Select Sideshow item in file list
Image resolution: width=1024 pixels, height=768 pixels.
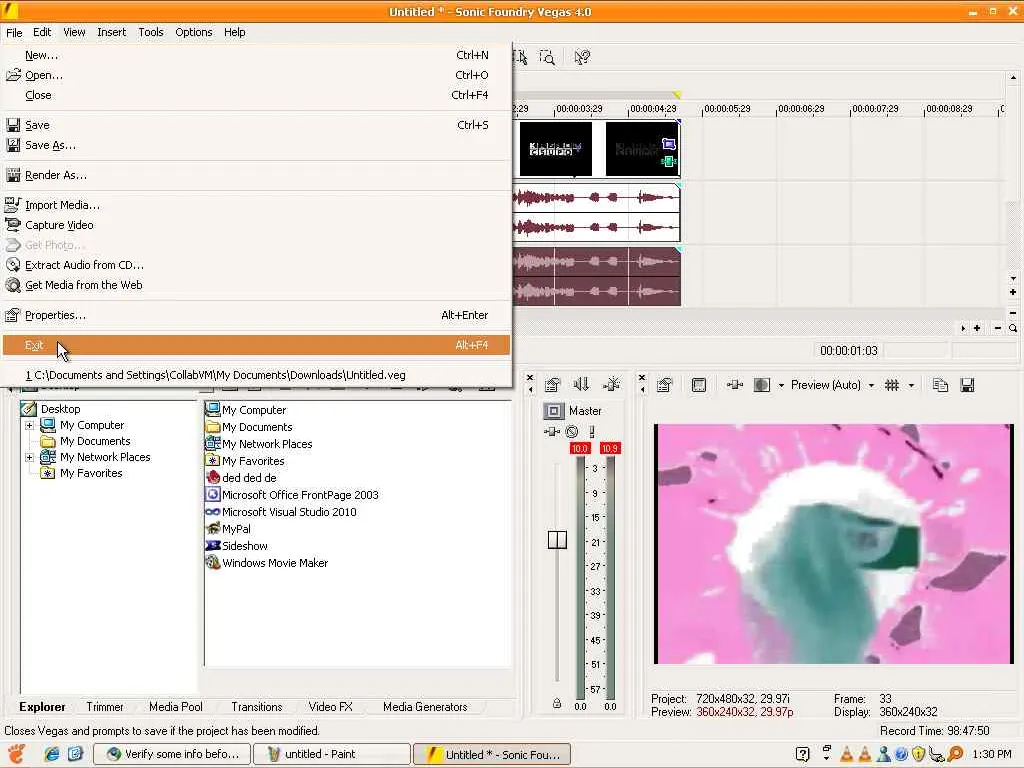click(244, 546)
